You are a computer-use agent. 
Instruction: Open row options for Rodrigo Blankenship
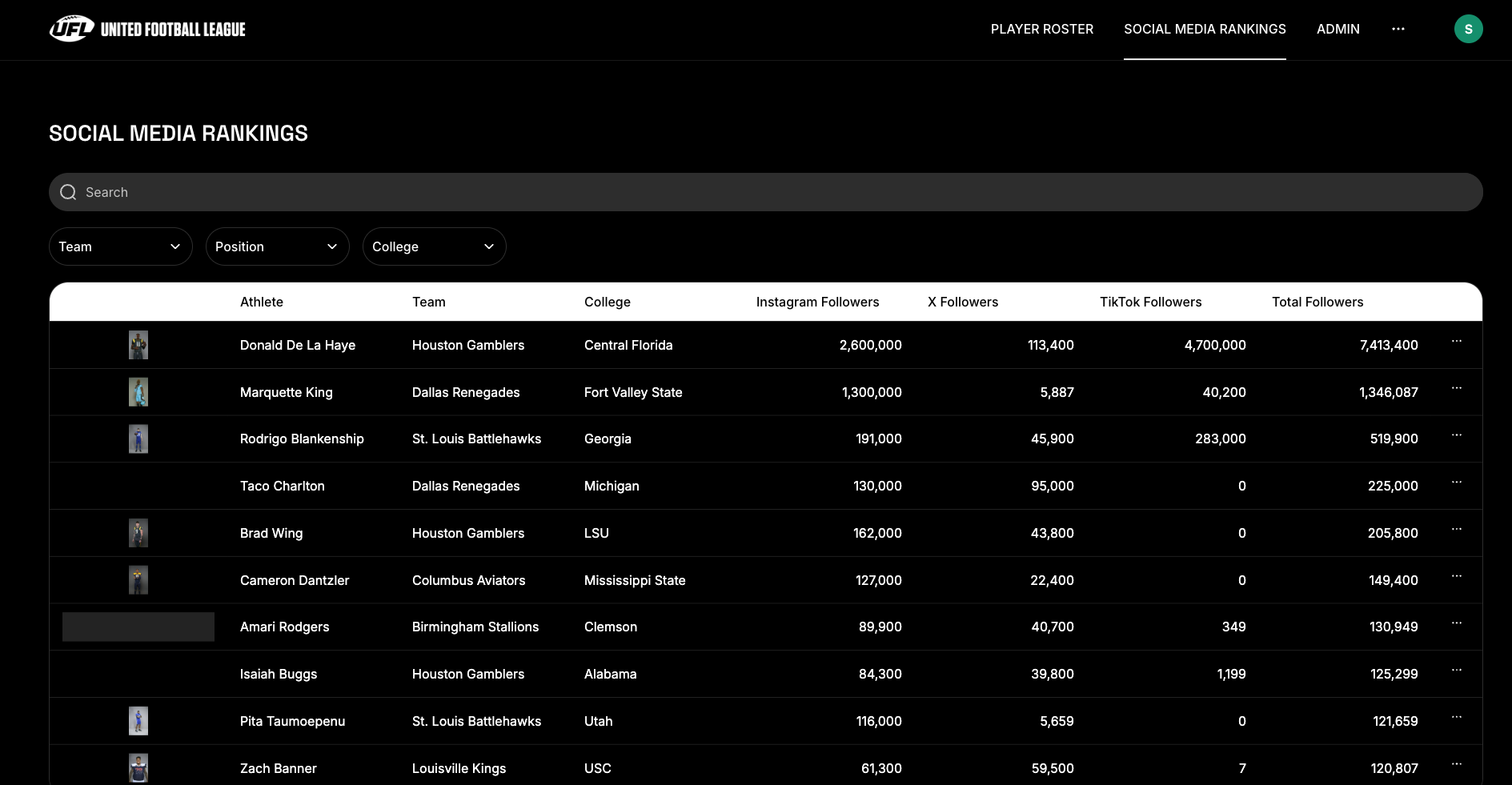click(x=1457, y=435)
